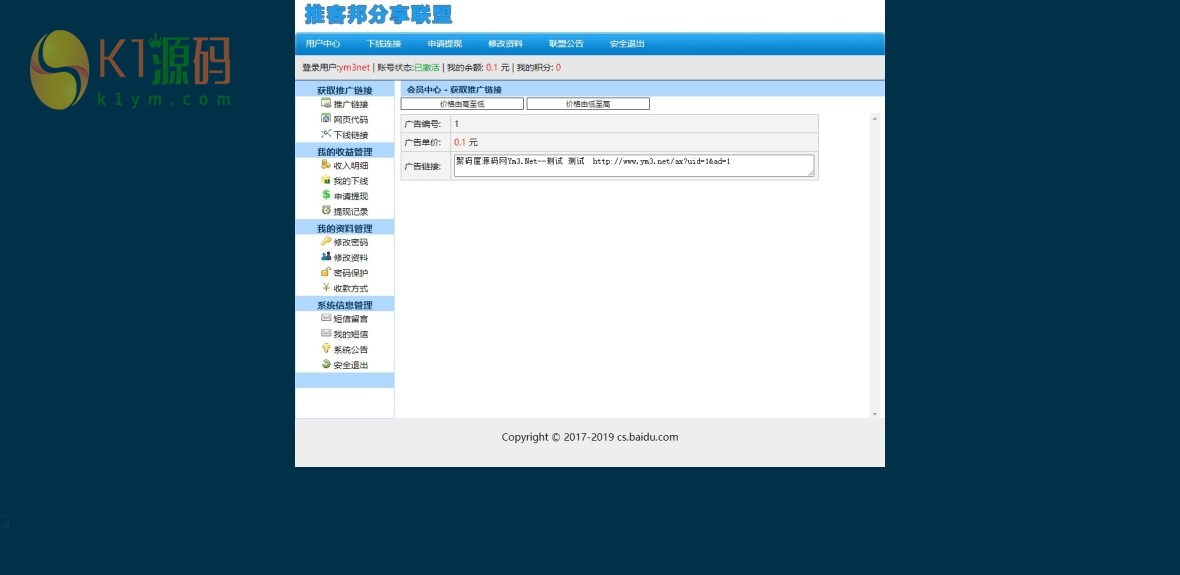Viewport: 1180px width, 575px height.
Task: Click the Copyright © 2017-2019 cs.baidu.com footer text
Action: coord(590,437)
